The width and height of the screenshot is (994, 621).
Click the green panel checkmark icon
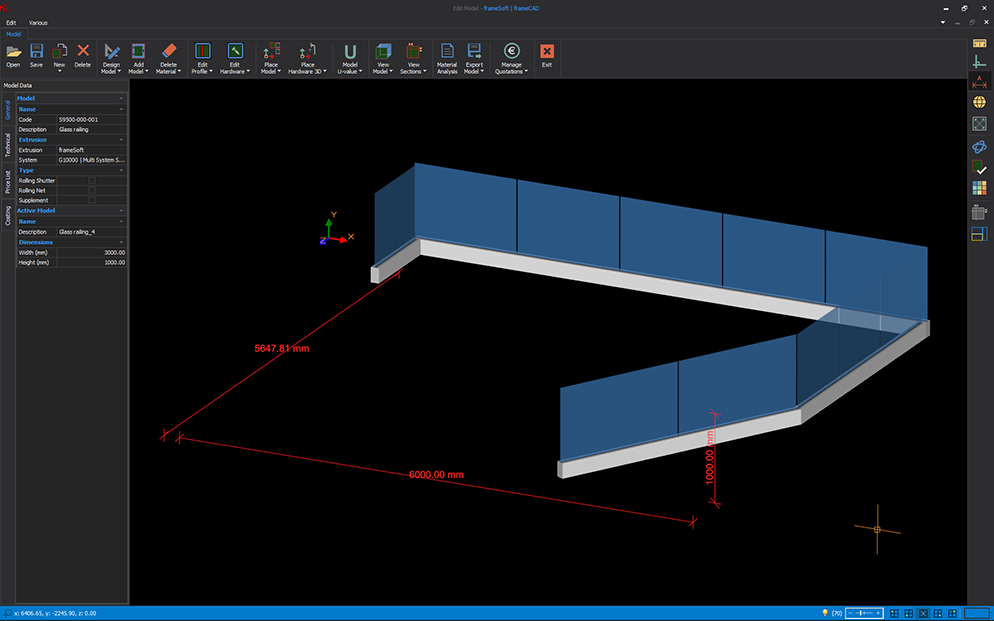[979, 167]
